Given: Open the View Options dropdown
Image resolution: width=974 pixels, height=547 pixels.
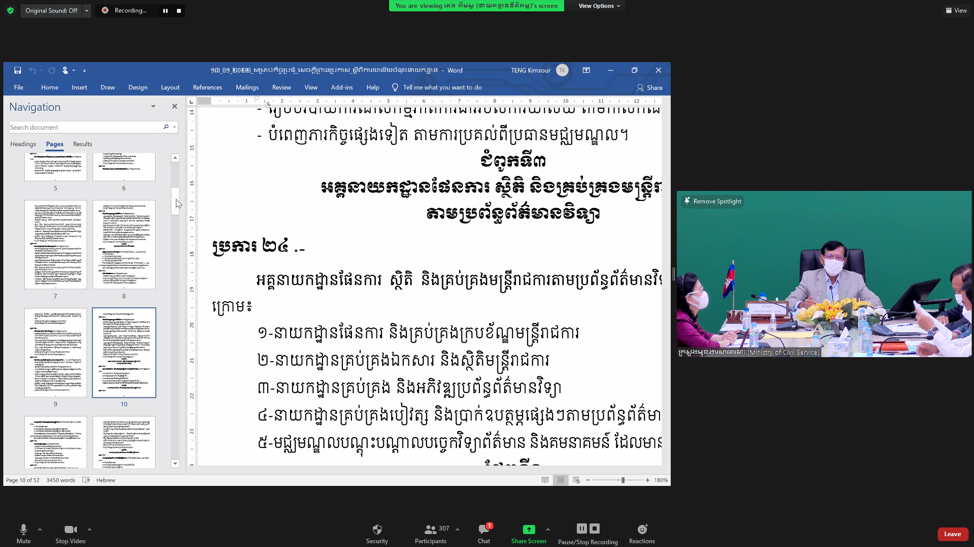Looking at the screenshot, I should tap(599, 6).
